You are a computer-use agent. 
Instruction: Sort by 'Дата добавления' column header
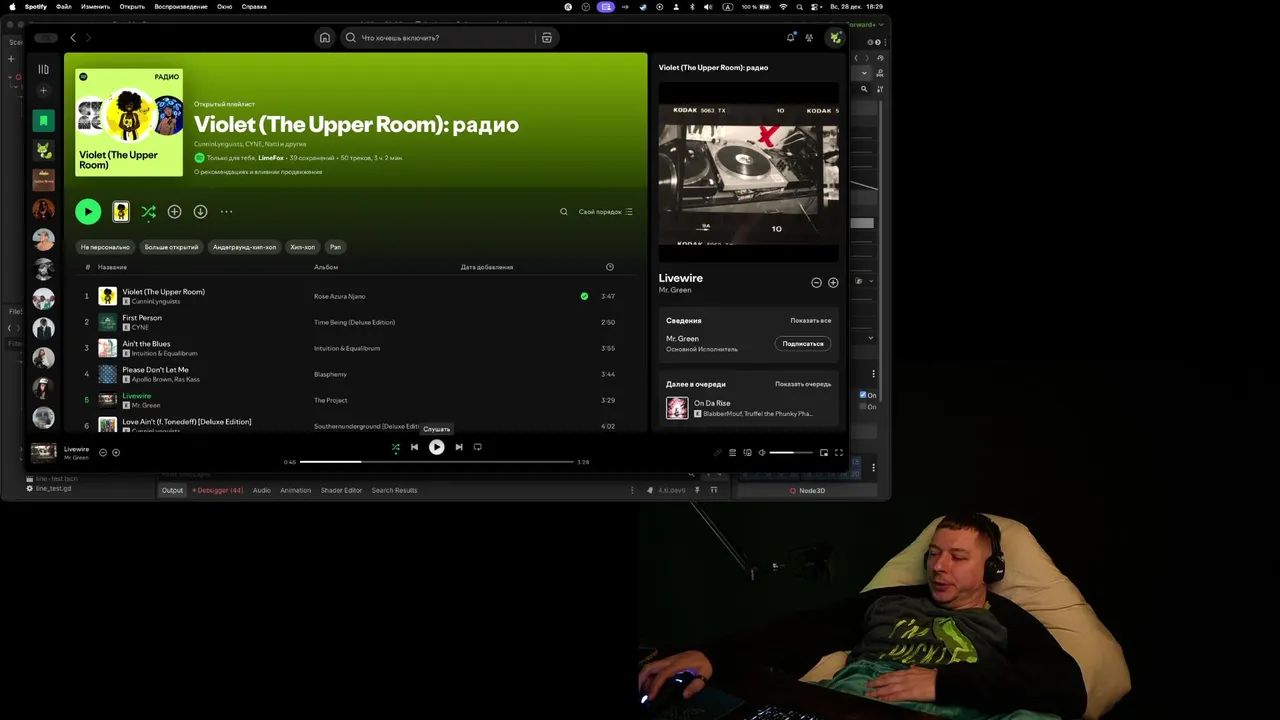tap(487, 267)
